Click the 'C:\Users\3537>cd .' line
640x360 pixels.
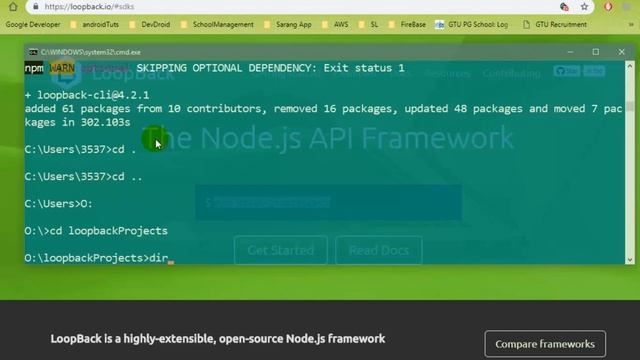click(80, 149)
